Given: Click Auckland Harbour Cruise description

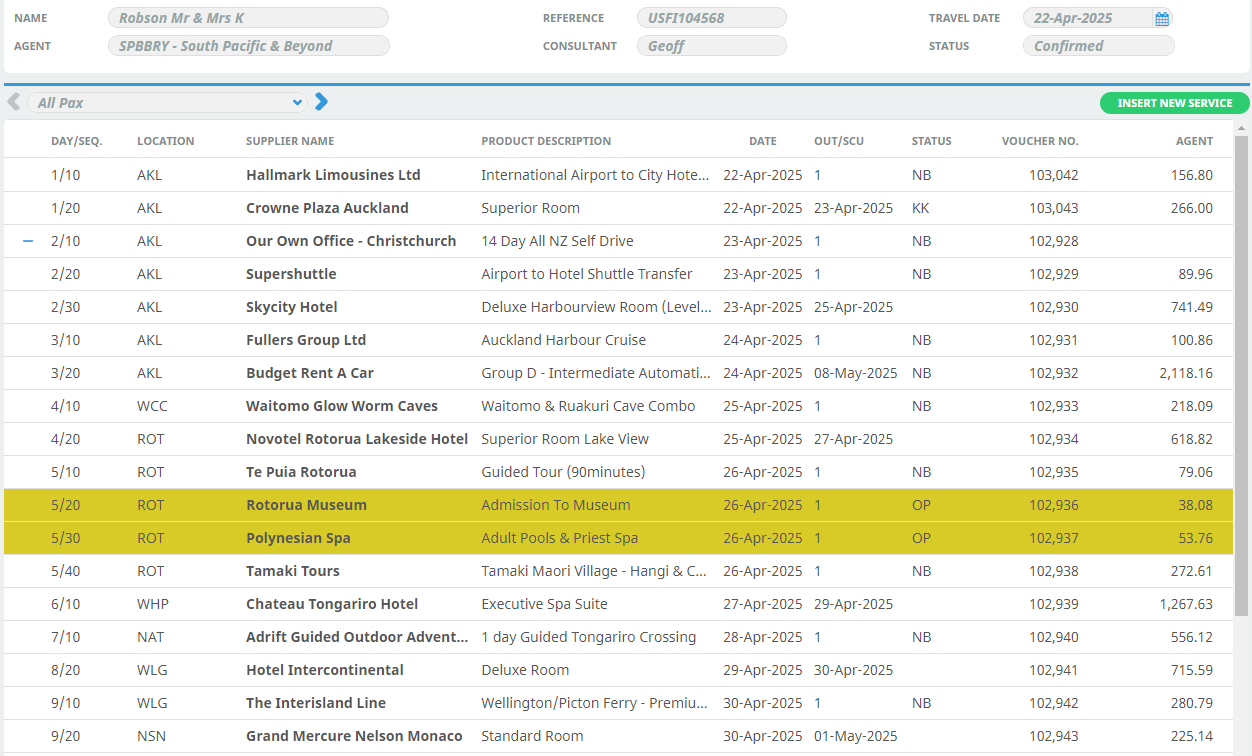Looking at the screenshot, I should tap(563, 340).
